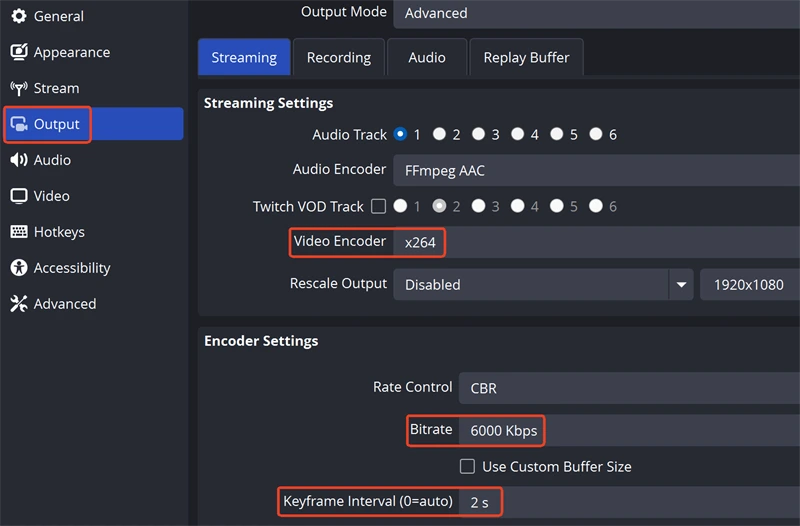The height and width of the screenshot is (526, 800).
Task: Switch to the Streaming tab
Action: [x=244, y=57]
